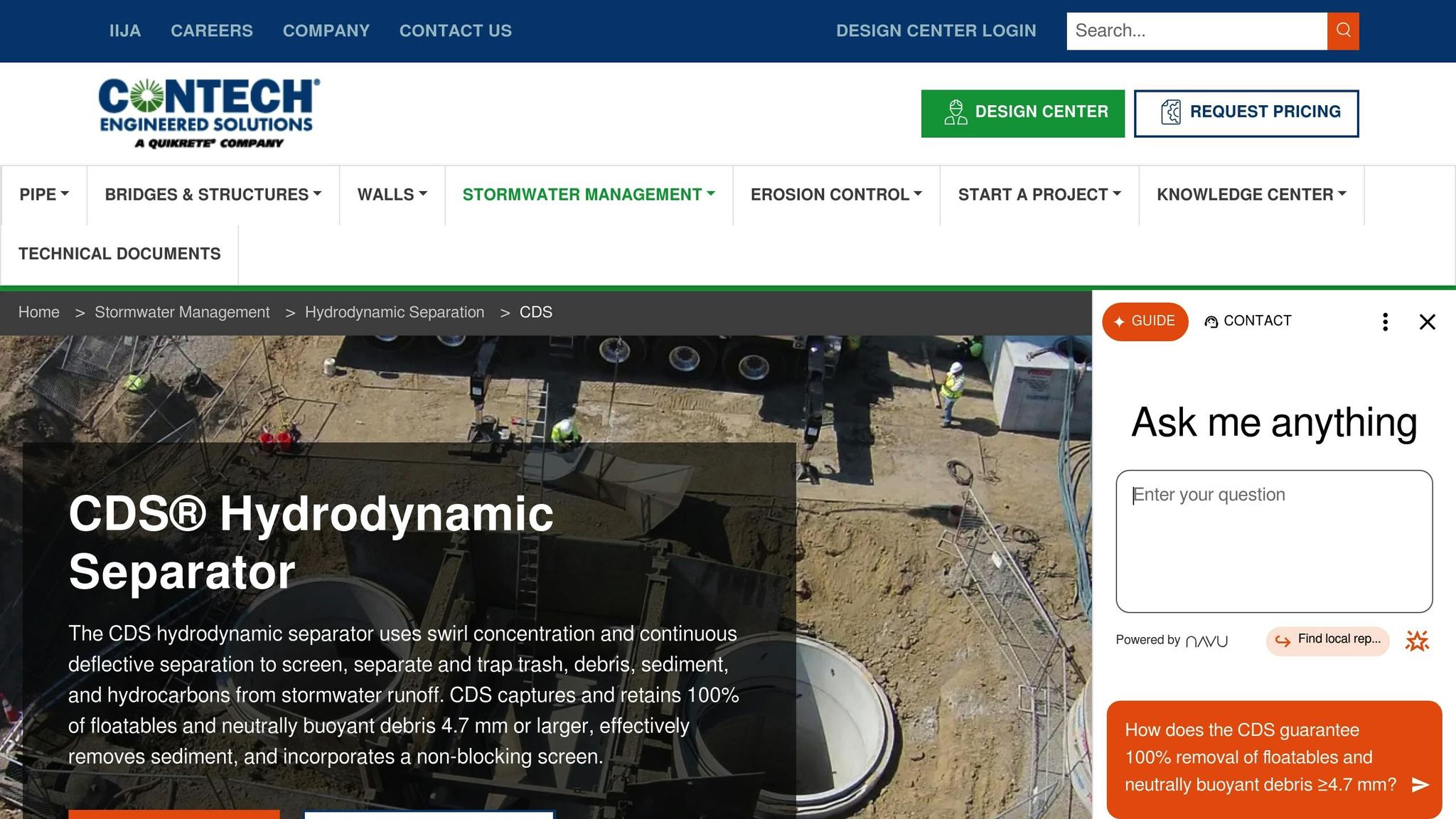Click the search magnifier icon

click(1342, 31)
